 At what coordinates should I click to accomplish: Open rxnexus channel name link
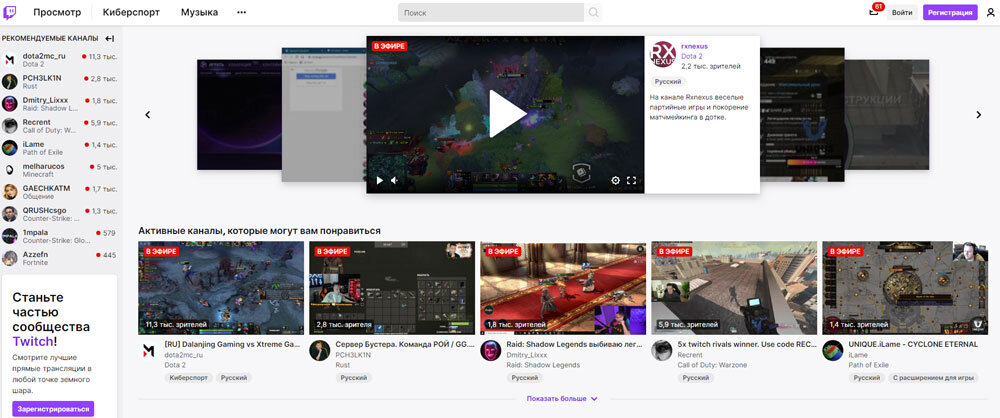[x=695, y=47]
